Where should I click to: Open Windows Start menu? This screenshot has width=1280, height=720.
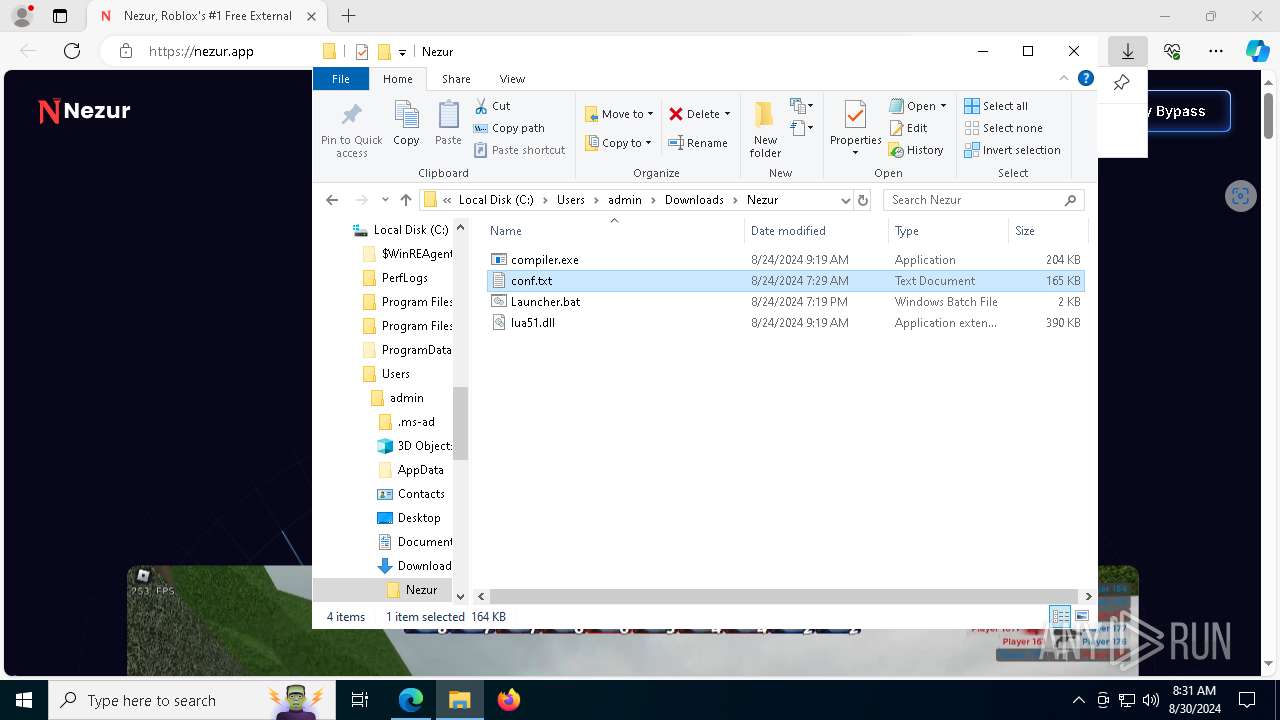pyautogui.click(x=23, y=700)
